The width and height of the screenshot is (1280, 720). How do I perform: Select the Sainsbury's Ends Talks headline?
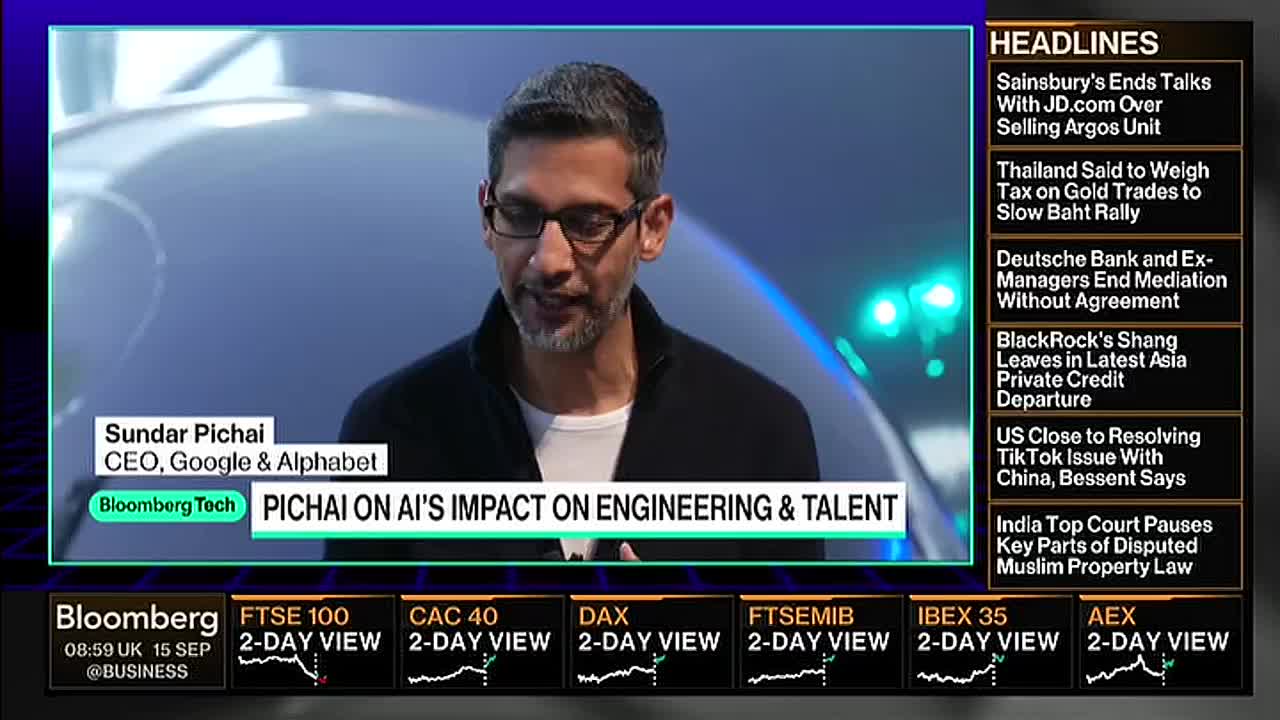pos(1115,104)
